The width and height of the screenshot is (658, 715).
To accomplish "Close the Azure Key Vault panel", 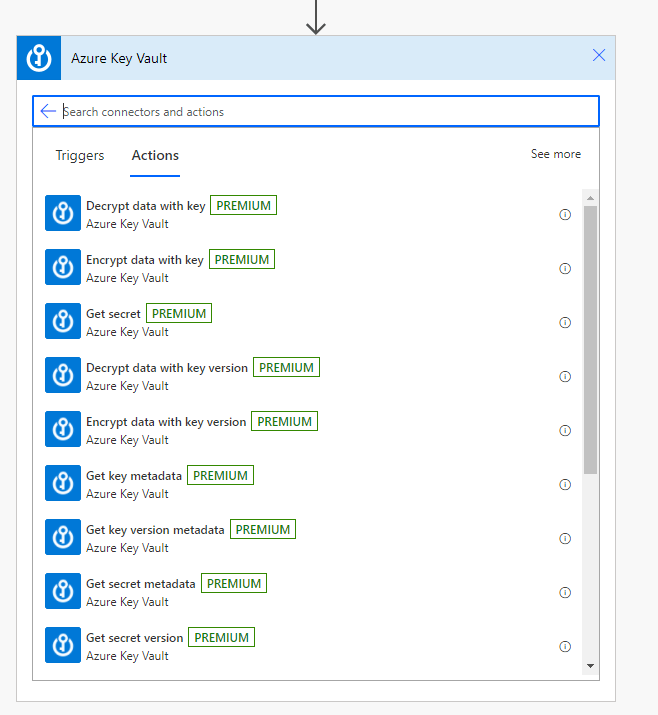I will point(599,56).
